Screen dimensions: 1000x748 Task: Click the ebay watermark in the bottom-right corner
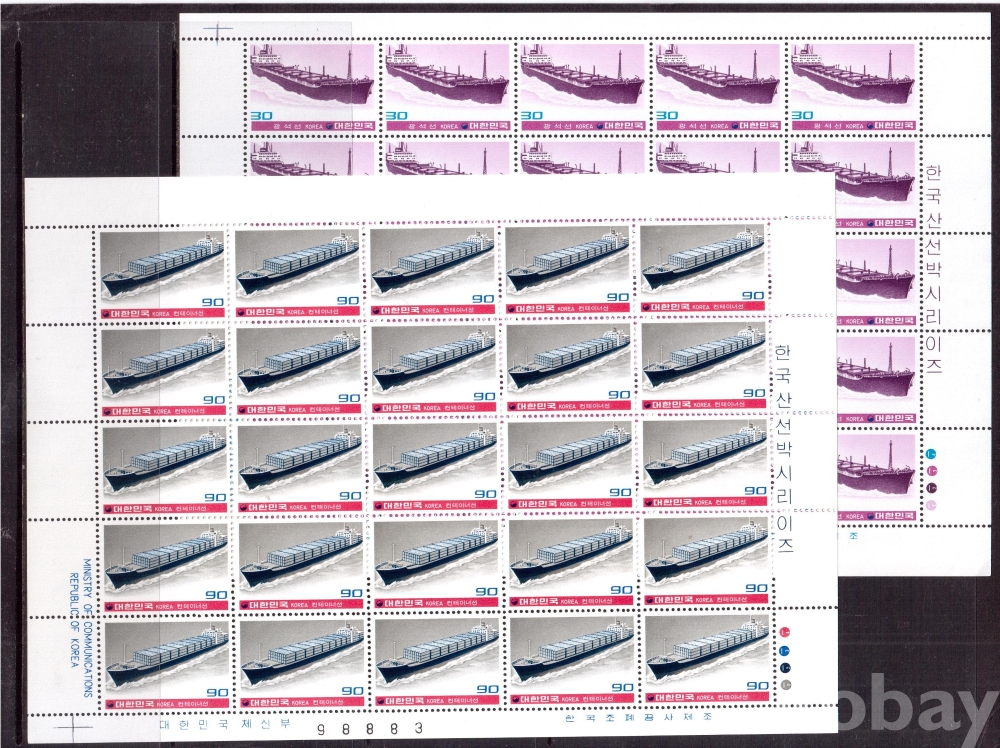point(913,713)
